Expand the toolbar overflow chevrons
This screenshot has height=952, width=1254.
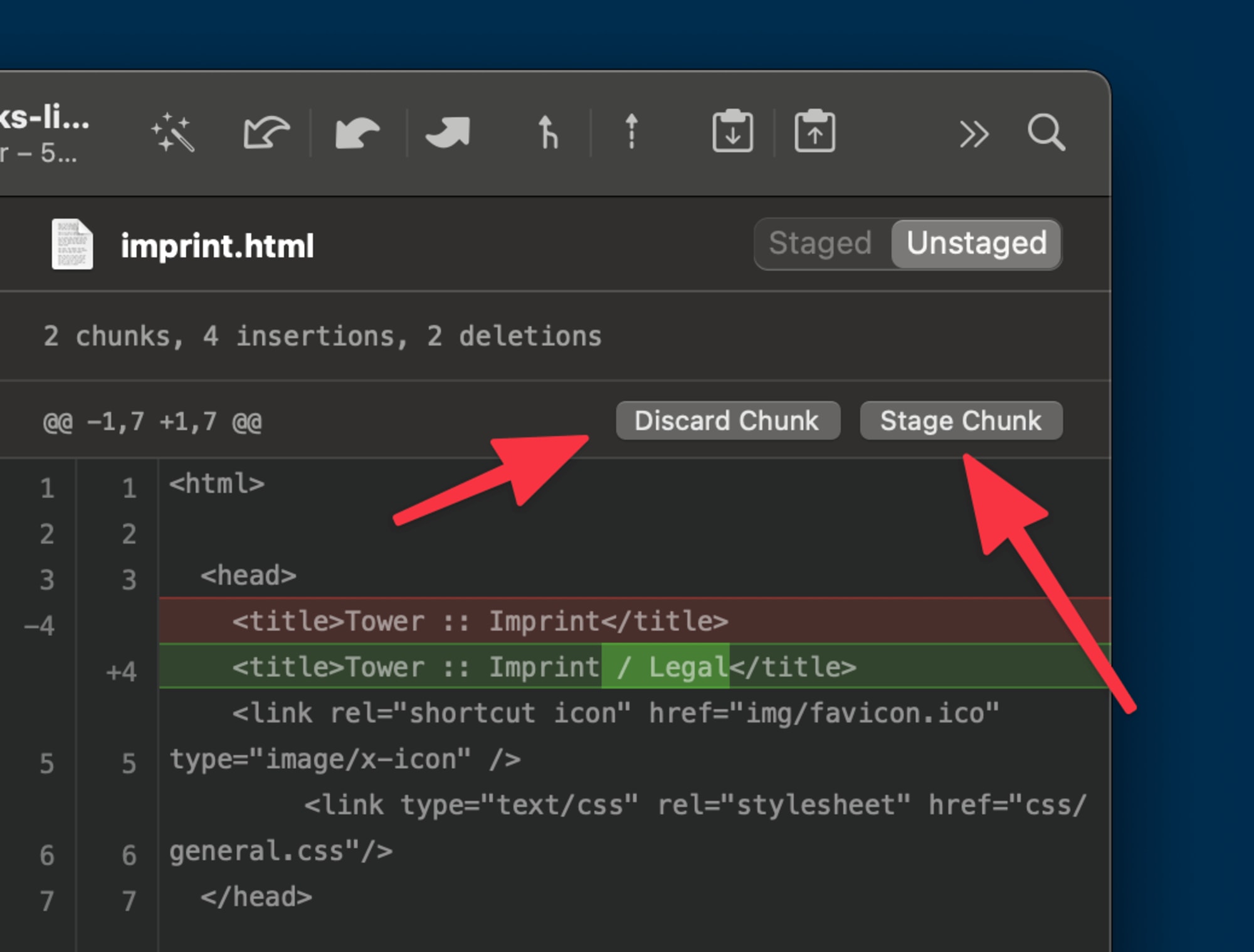coord(974,134)
